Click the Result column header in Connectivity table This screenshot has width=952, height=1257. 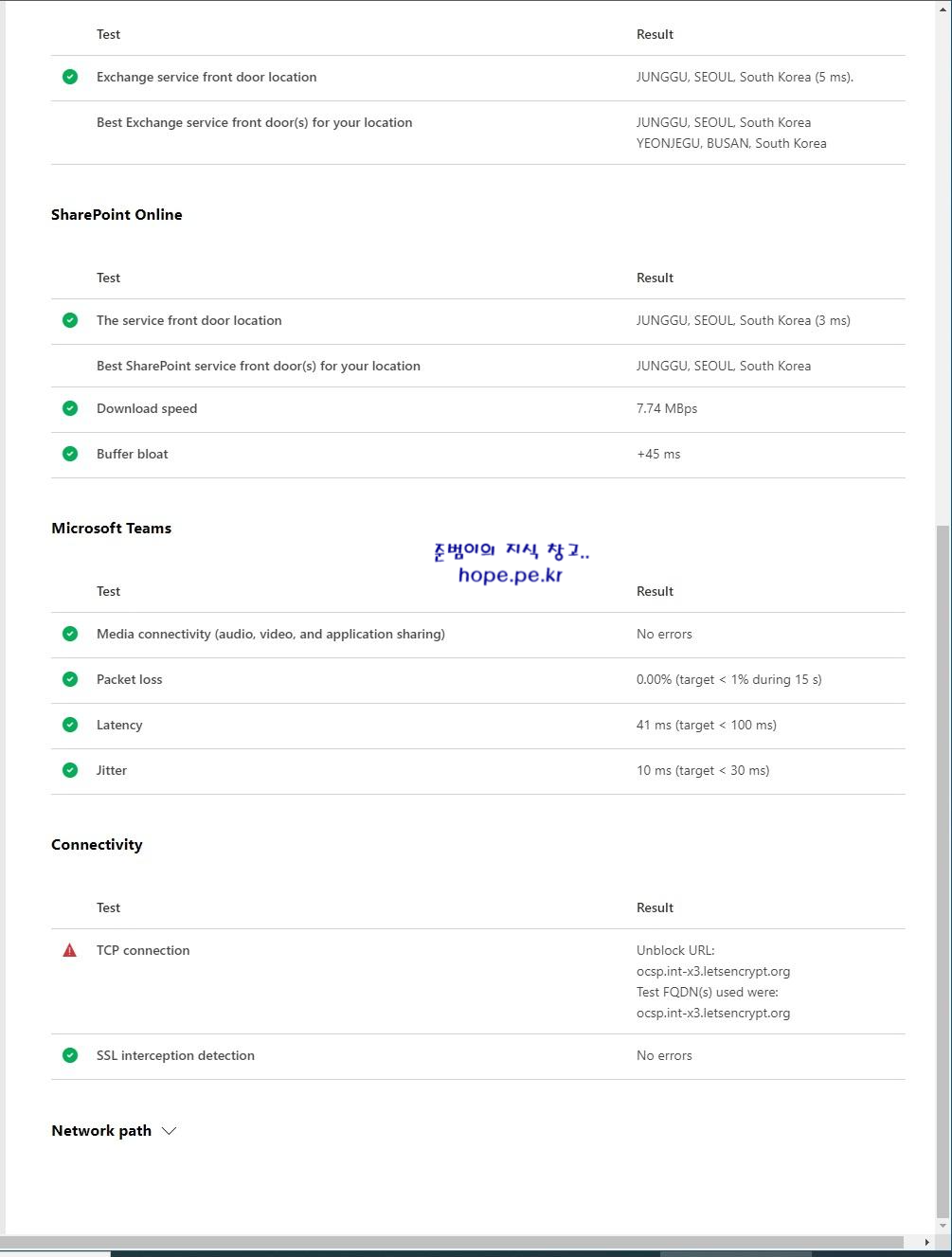click(x=655, y=907)
